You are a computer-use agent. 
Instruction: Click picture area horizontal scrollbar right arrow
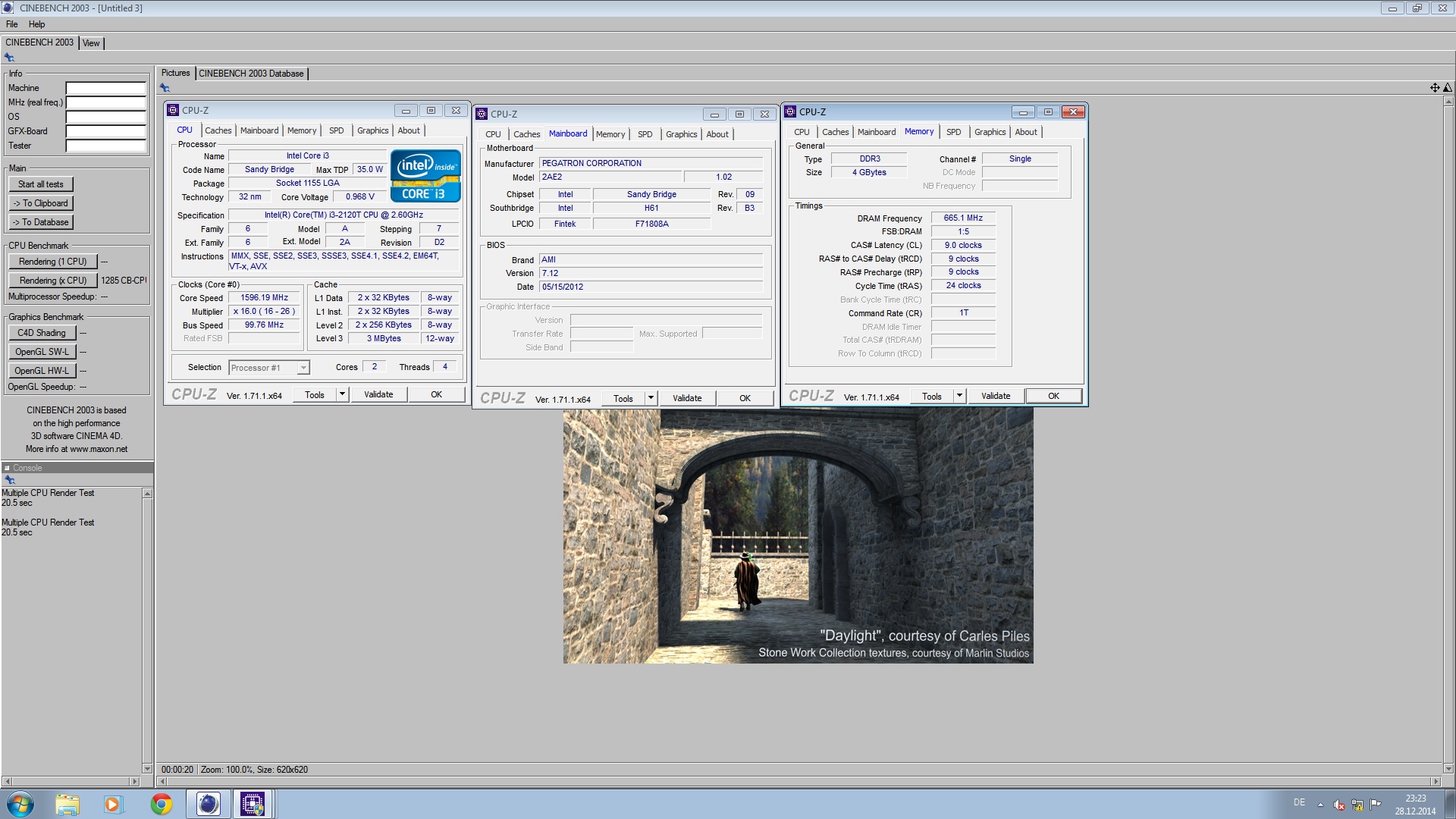point(1435,781)
